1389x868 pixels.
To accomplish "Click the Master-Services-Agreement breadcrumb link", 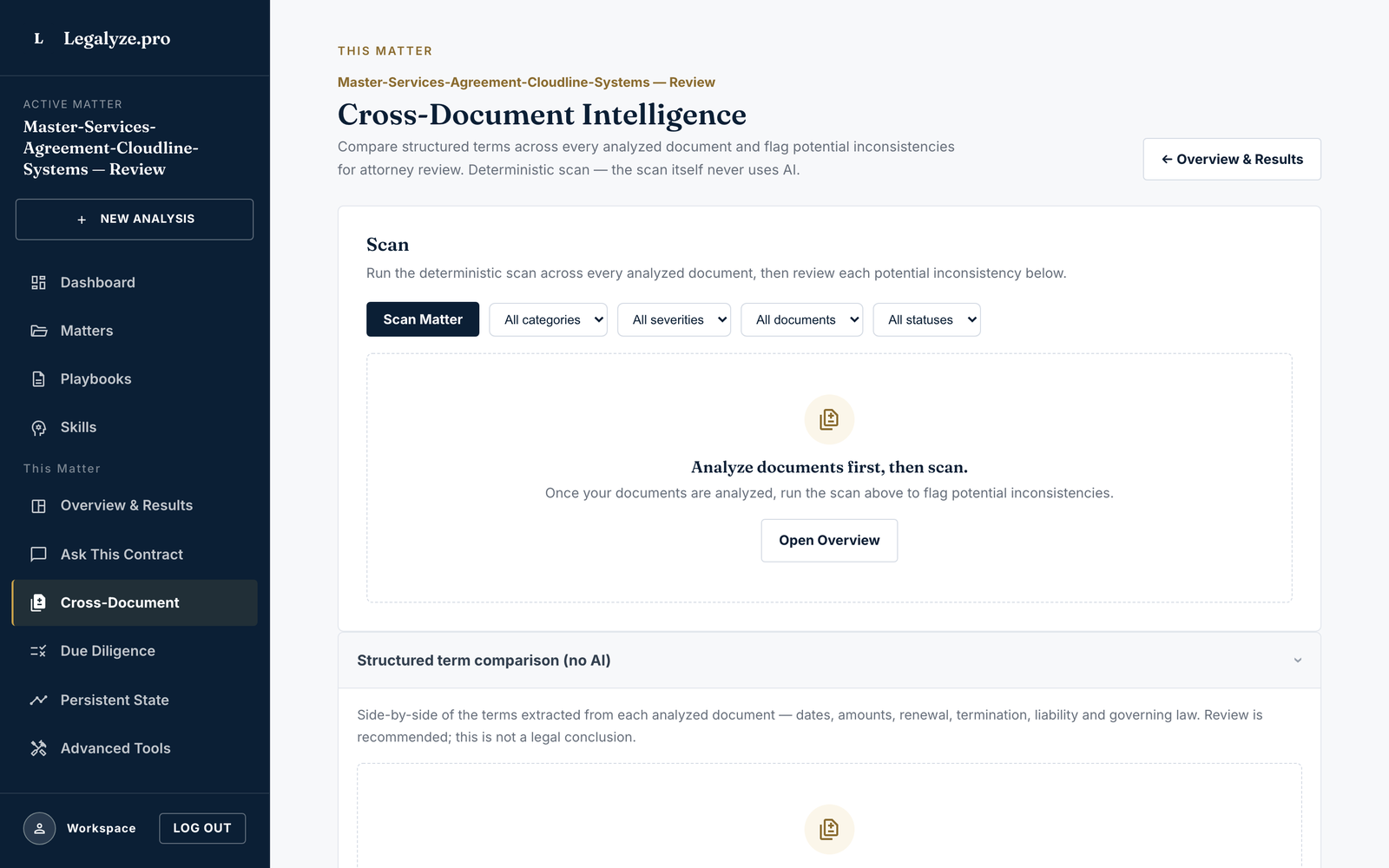I will tap(526, 82).
